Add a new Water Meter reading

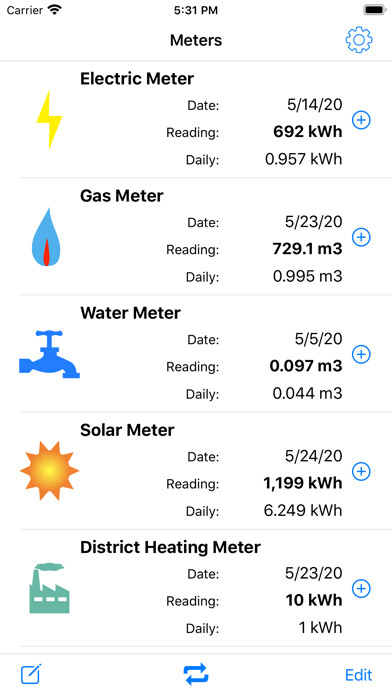[x=361, y=354]
